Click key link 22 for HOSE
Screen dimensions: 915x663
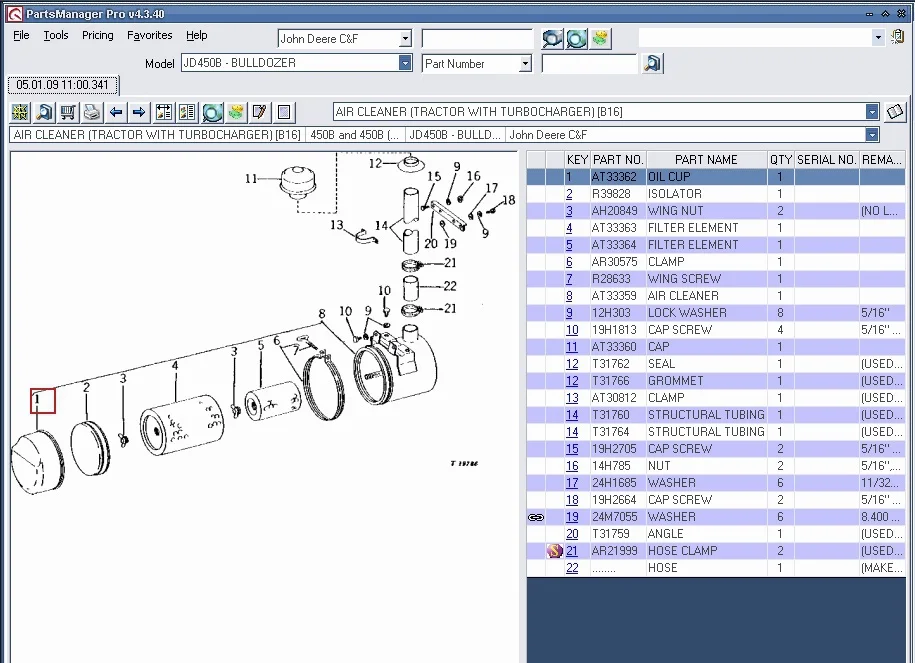572,568
